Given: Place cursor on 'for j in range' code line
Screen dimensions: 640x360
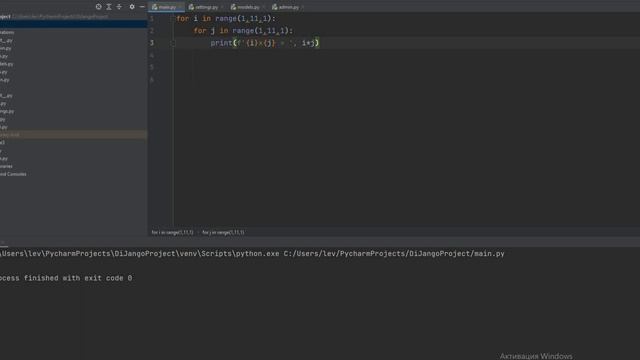Looking at the screenshot, I should (x=243, y=31).
